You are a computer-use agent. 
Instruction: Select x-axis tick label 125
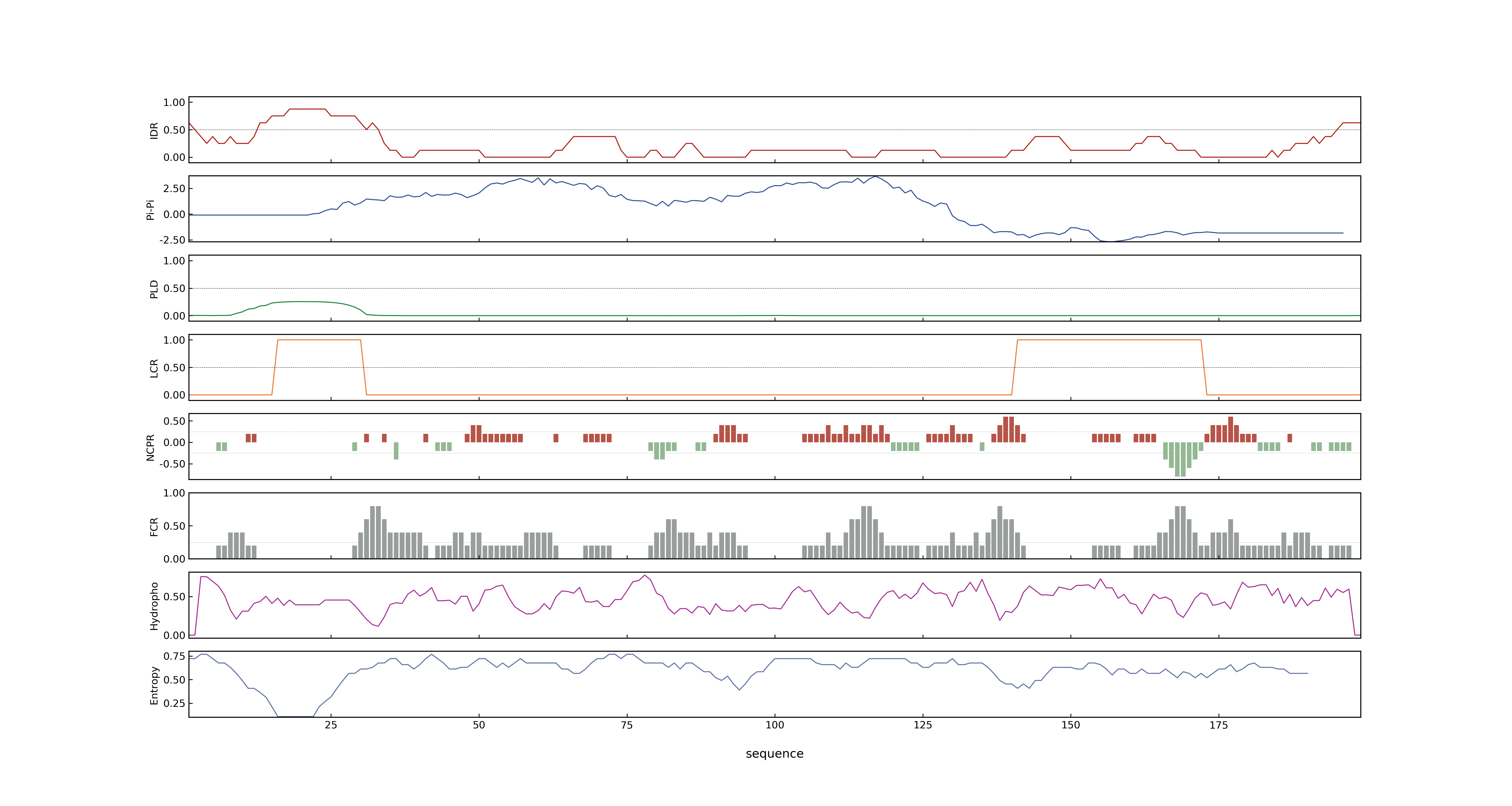[923, 725]
